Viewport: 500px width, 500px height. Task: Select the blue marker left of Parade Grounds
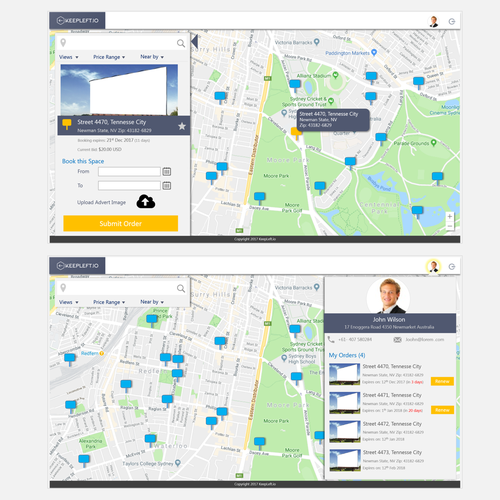(x=381, y=139)
